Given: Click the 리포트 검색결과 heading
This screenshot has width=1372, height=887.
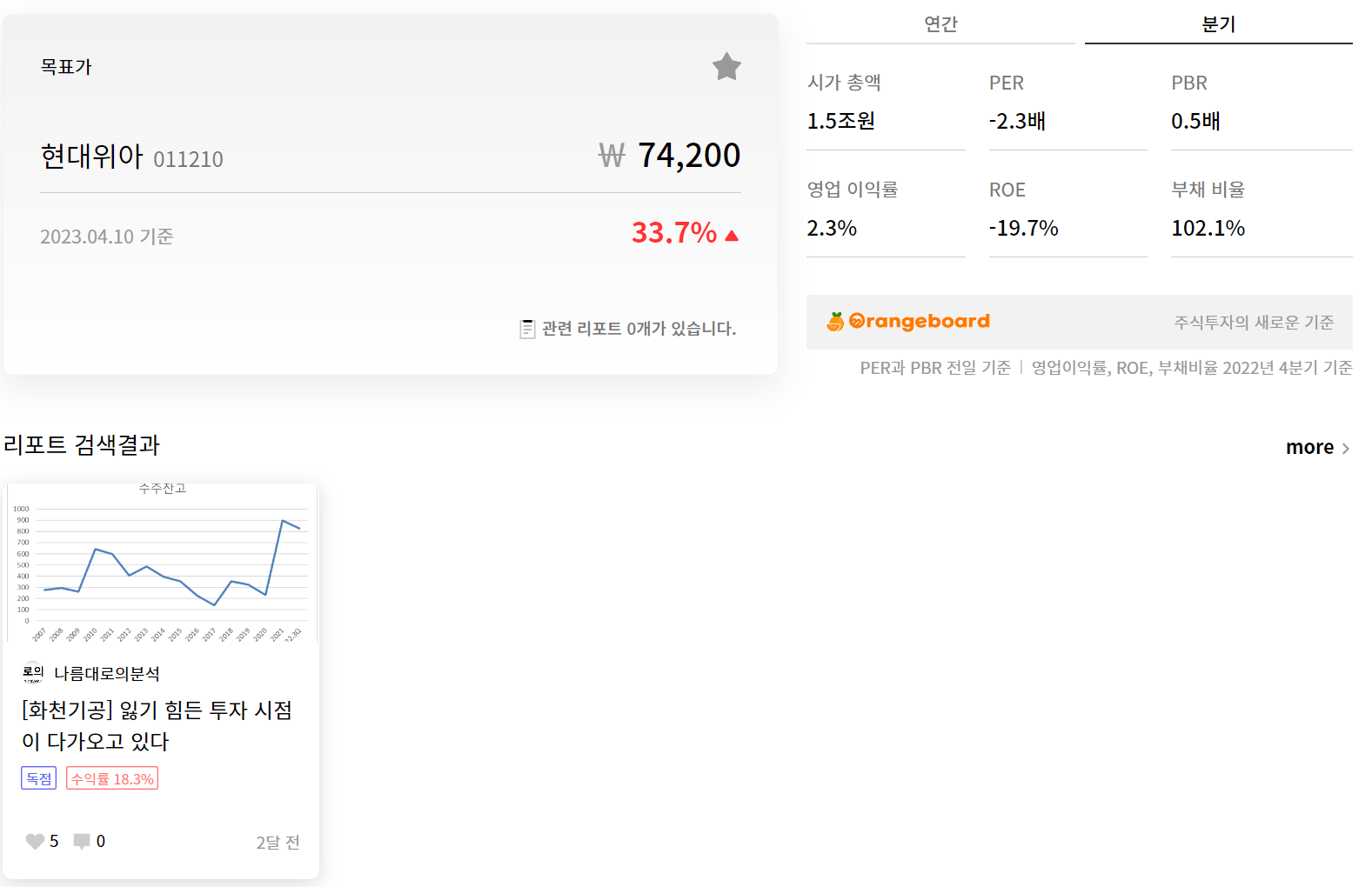Looking at the screenshot, I should tap(82, 444).
